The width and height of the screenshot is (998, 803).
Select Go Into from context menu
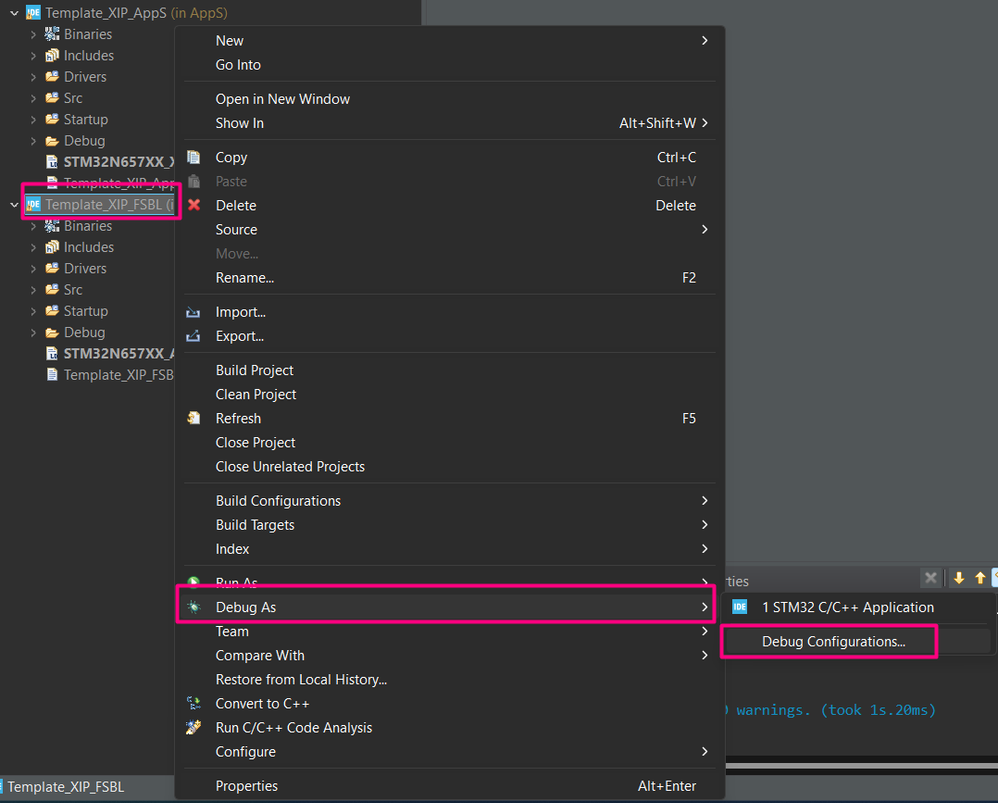point(449,65)
